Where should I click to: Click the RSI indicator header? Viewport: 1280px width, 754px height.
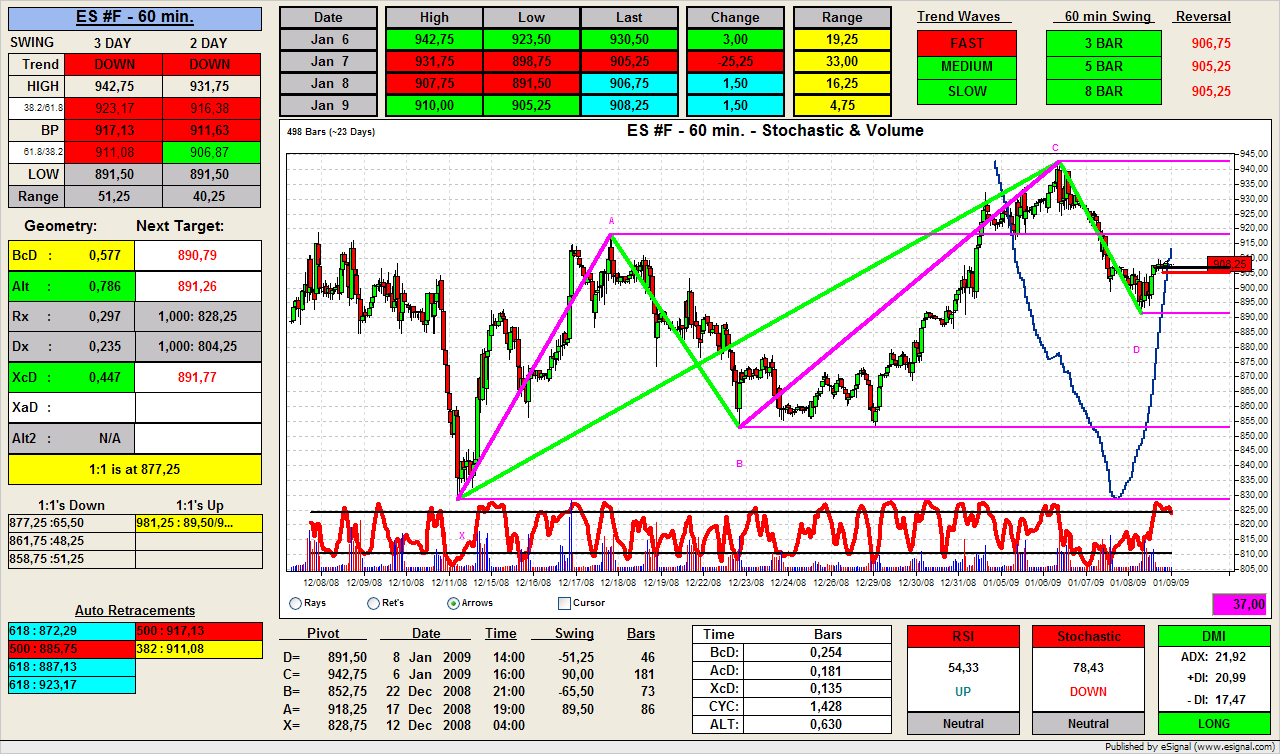[963, 636]
